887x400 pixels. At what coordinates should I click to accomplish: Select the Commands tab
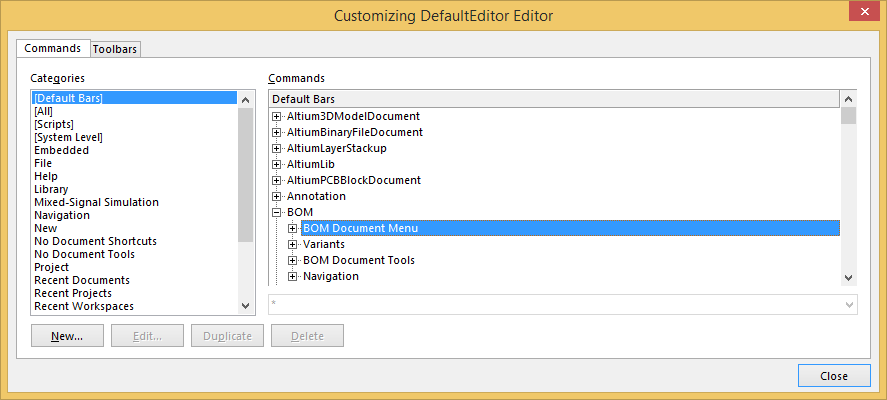[x=52, y=48]
